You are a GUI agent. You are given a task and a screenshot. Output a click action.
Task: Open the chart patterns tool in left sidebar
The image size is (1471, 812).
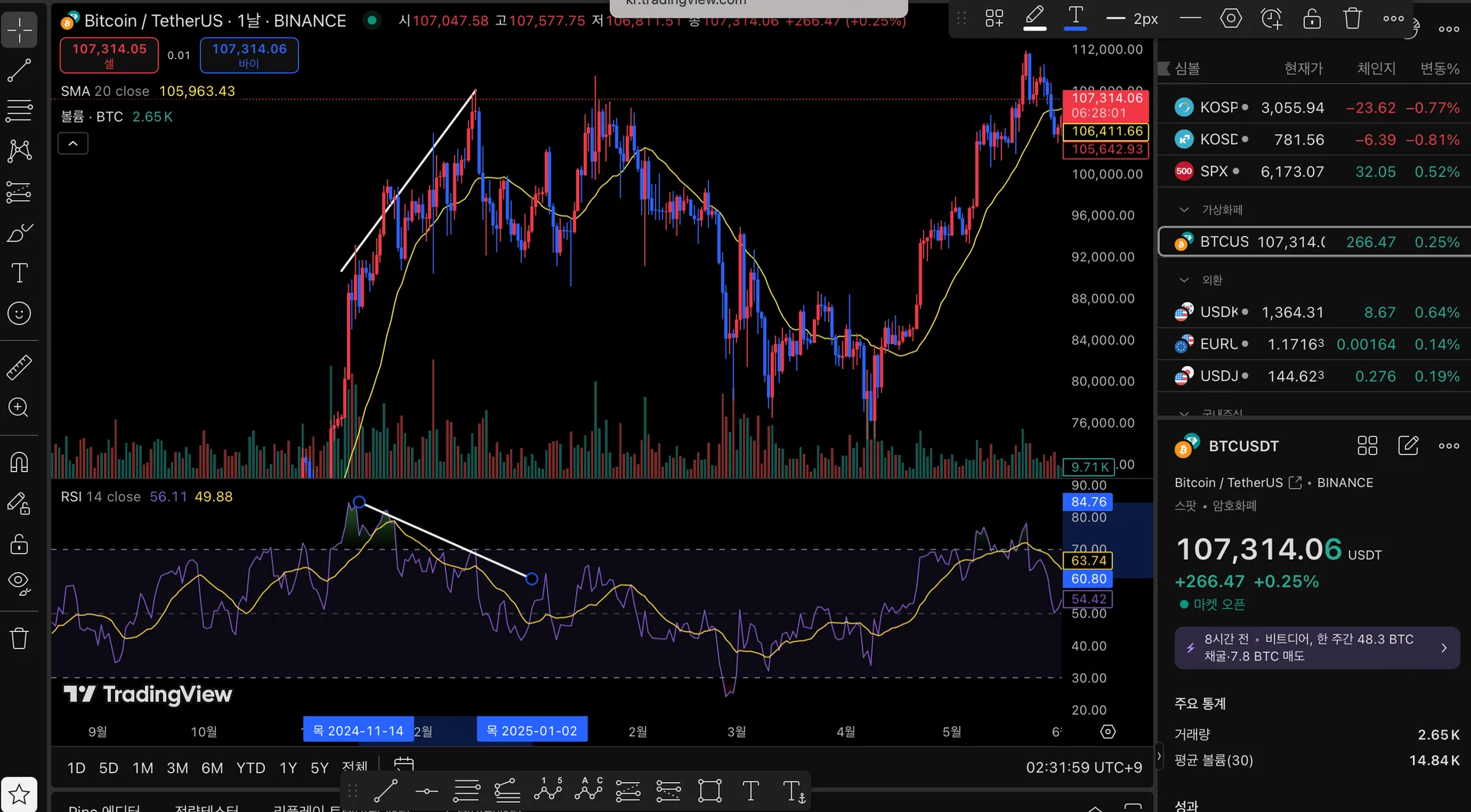click(x=19, y=150)
